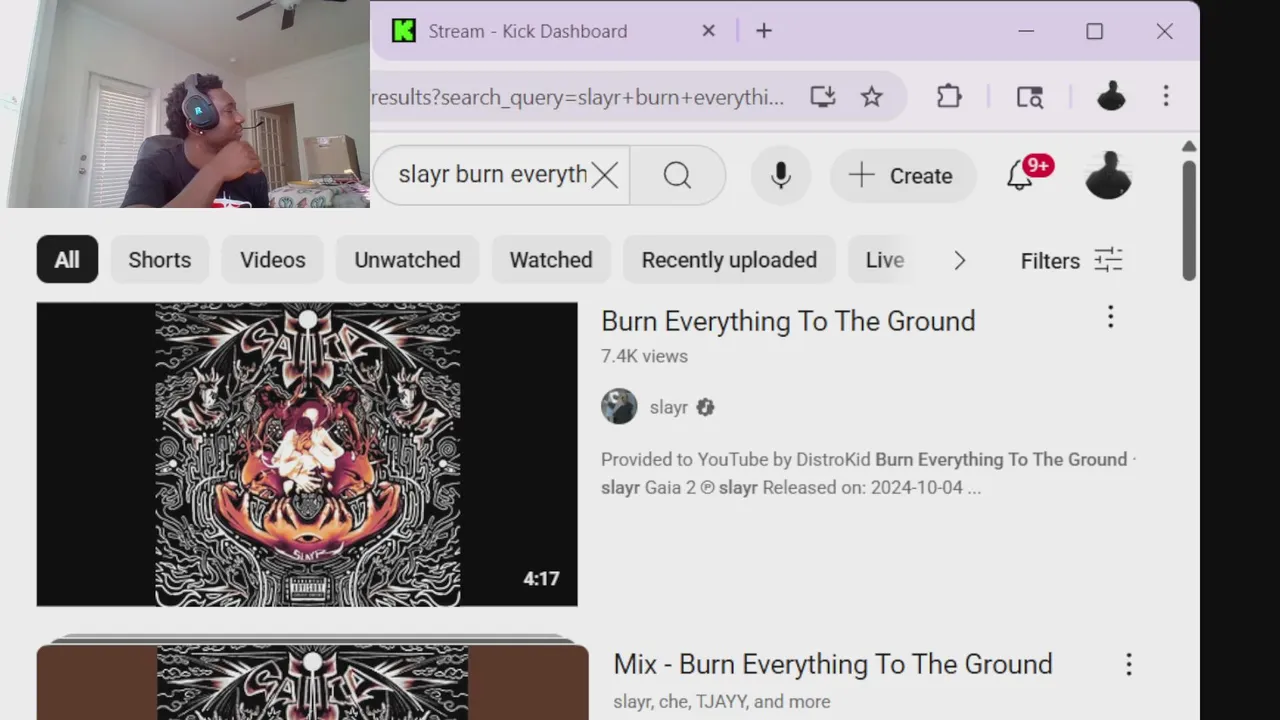Open the Burn Everything To The Ground title
The image size is (1280, 720).
pyautogui.click(x=788, y=321)
